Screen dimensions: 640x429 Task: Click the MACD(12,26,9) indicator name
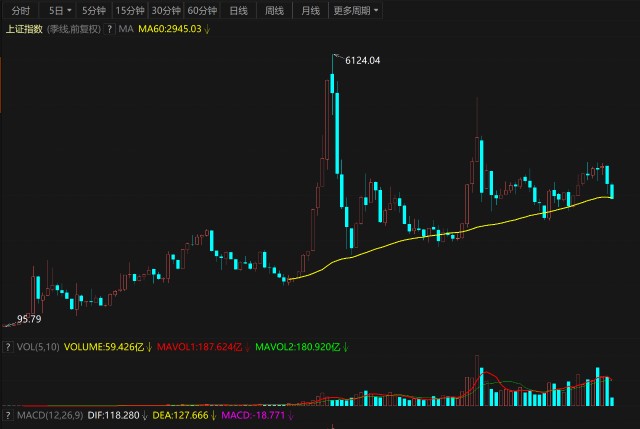[50, 416]
